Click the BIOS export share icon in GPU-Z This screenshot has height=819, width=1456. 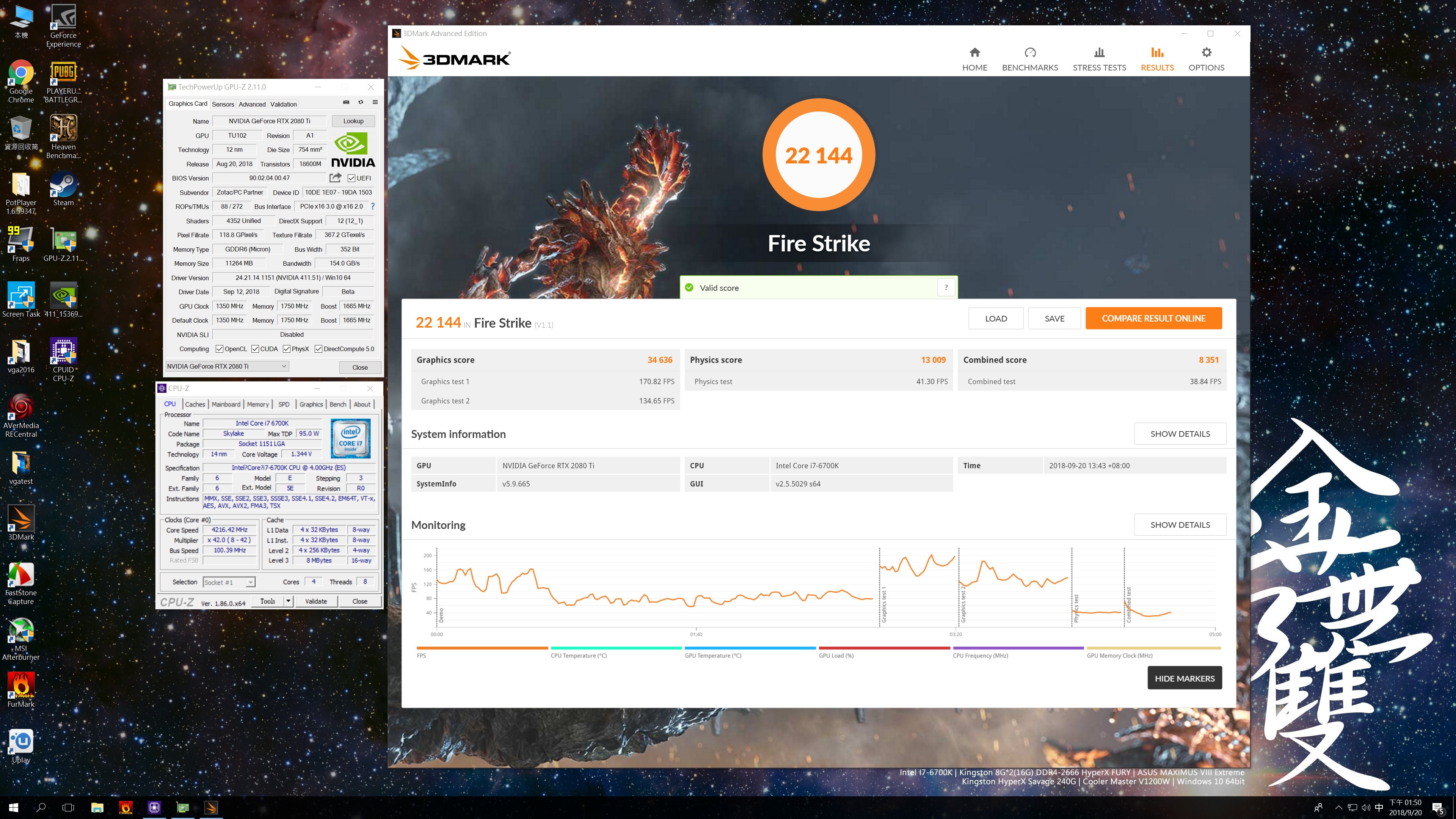coord(335,177)
